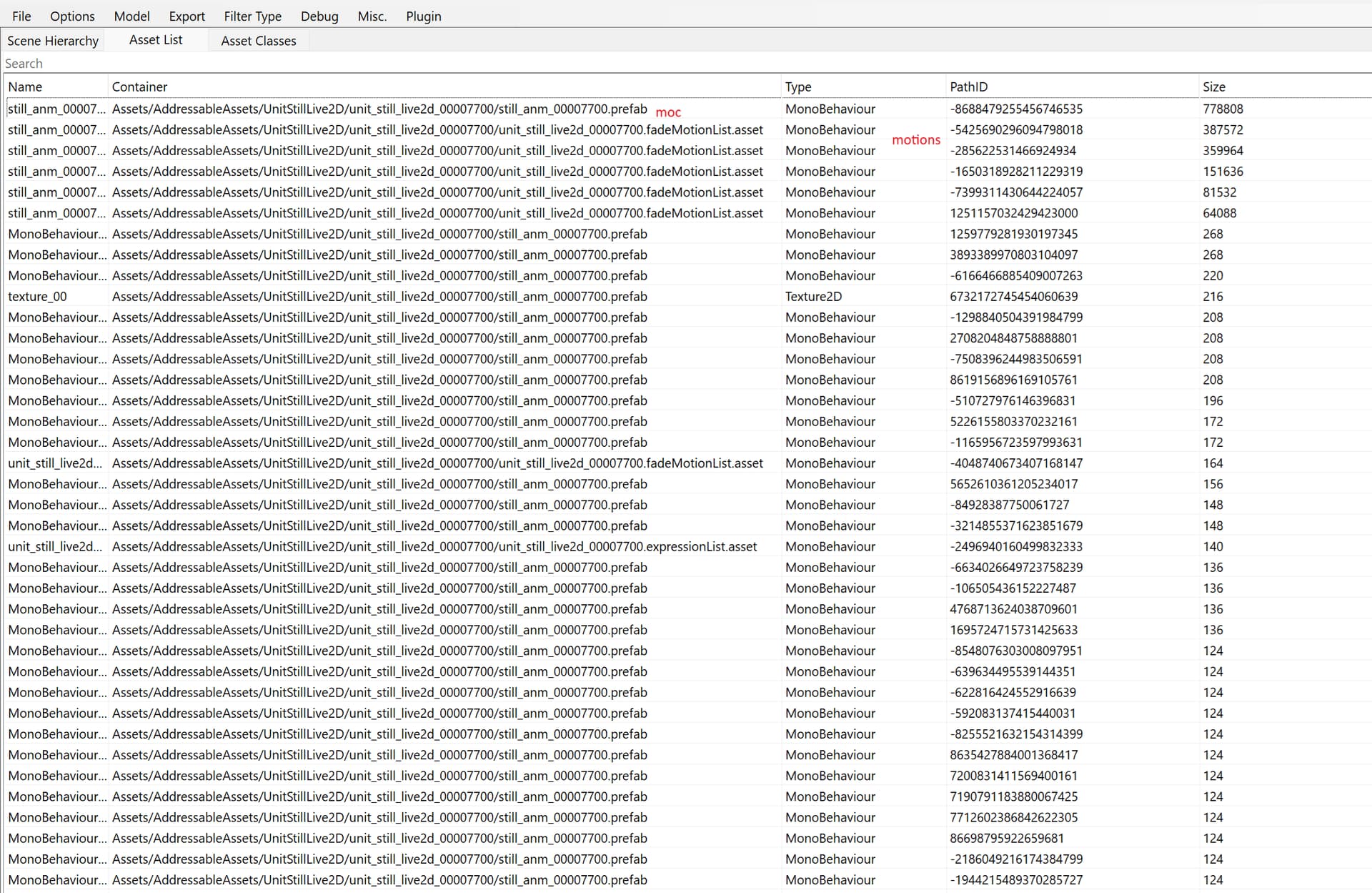Screen dimensions: 1372x893
Task: Open the Plugin menu
Action: [x=424, y=16]
